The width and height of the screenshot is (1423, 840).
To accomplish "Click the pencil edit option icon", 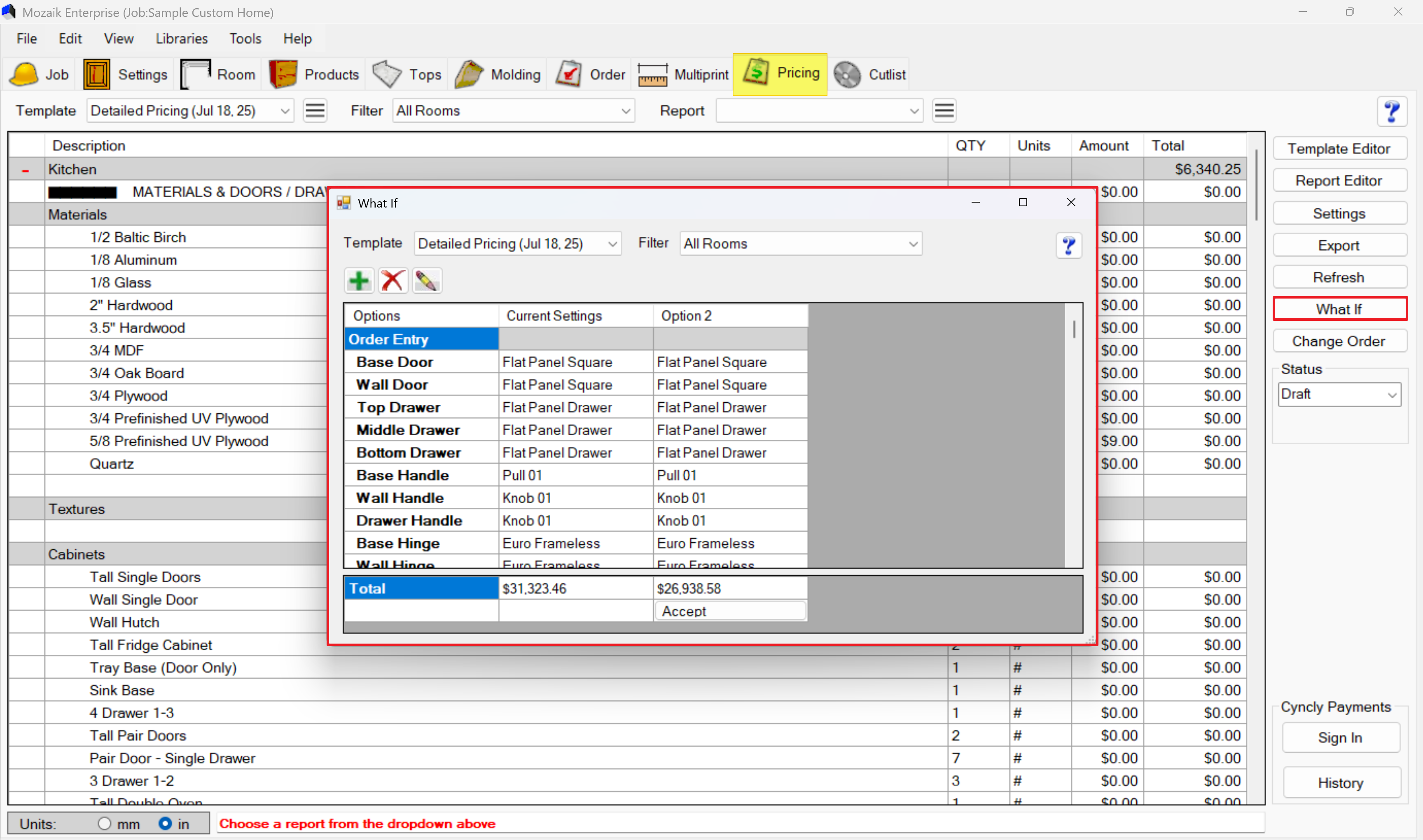I will (427, 281).
